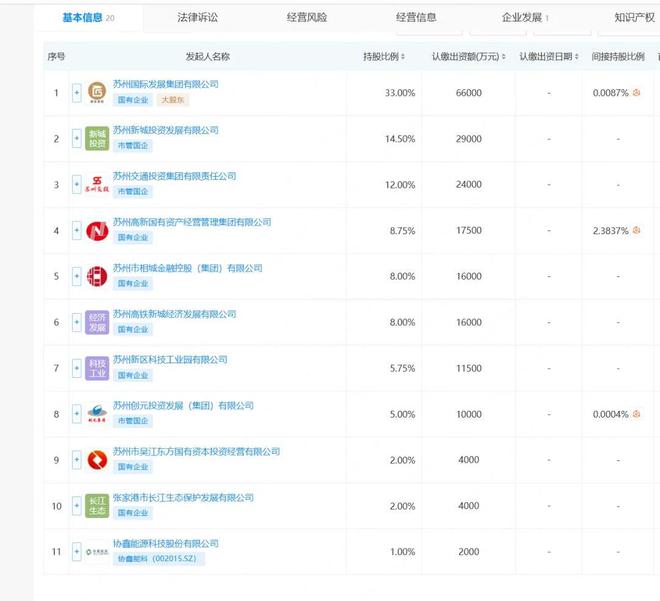Open 苏州市吴江东方国有资本投资经营有限公司 link
660x601 pixels.
point(196,452)
